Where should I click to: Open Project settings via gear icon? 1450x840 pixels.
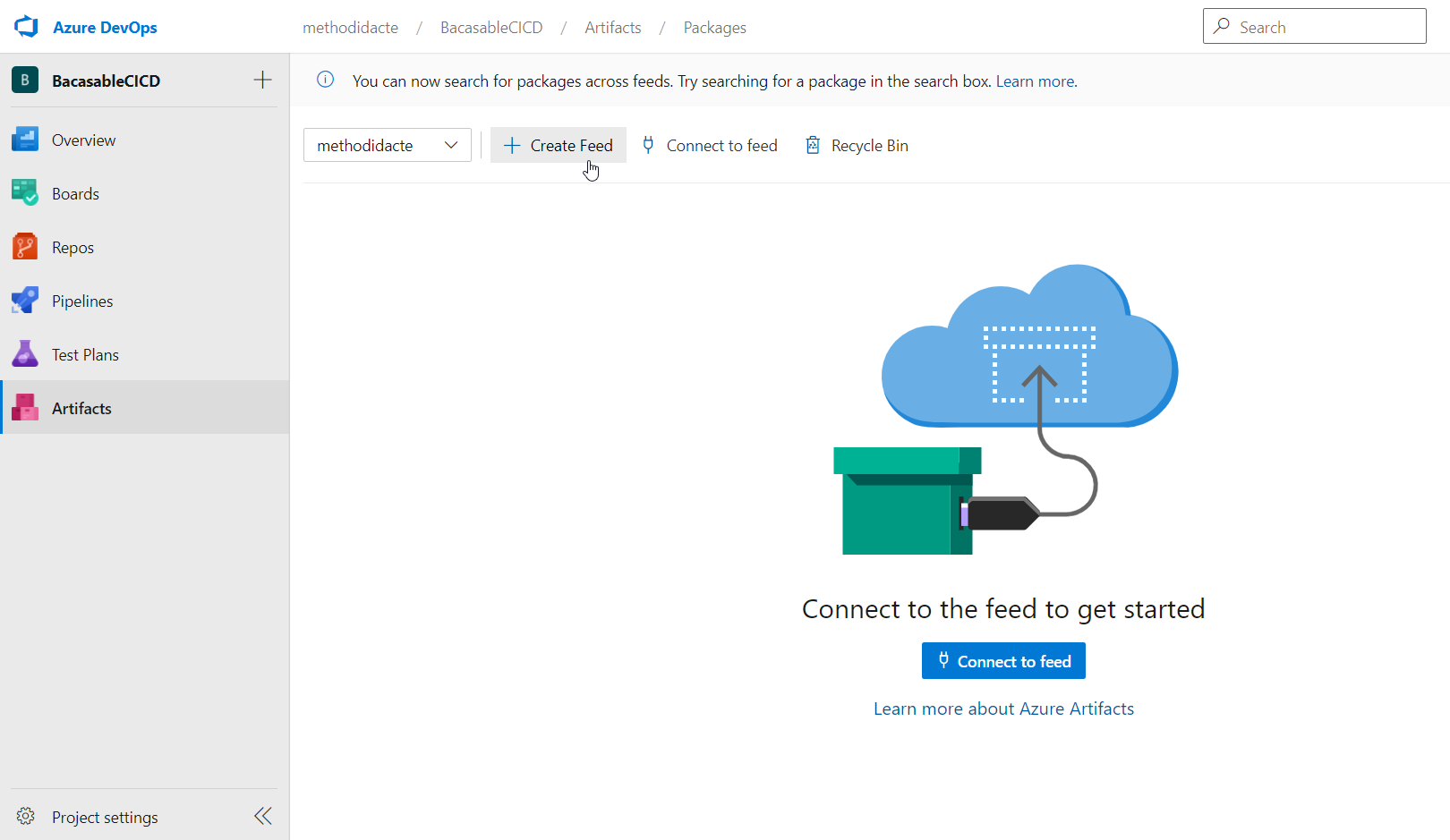(26, 816)
